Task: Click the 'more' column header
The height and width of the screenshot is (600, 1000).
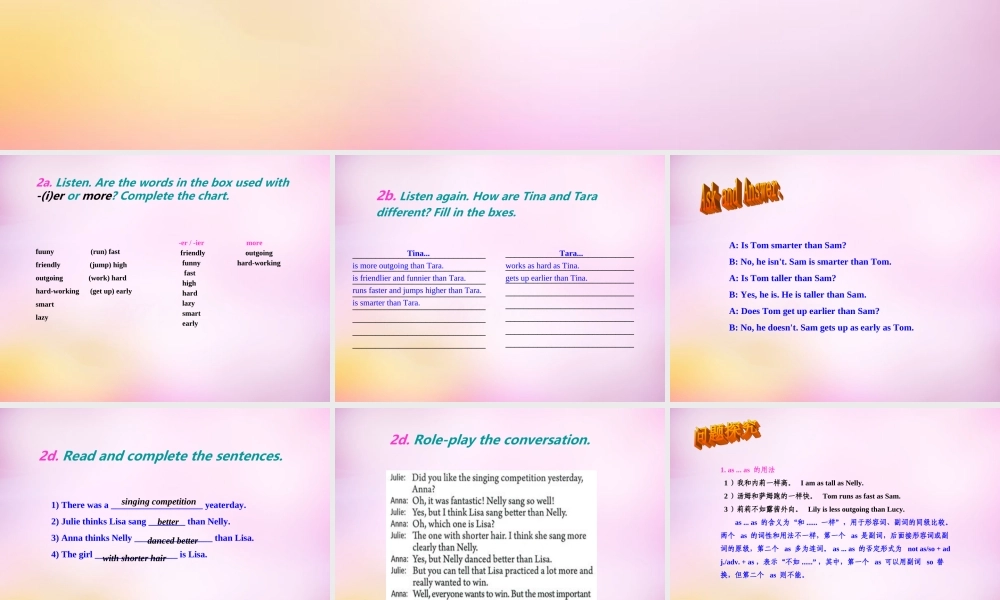Action: 254,241
